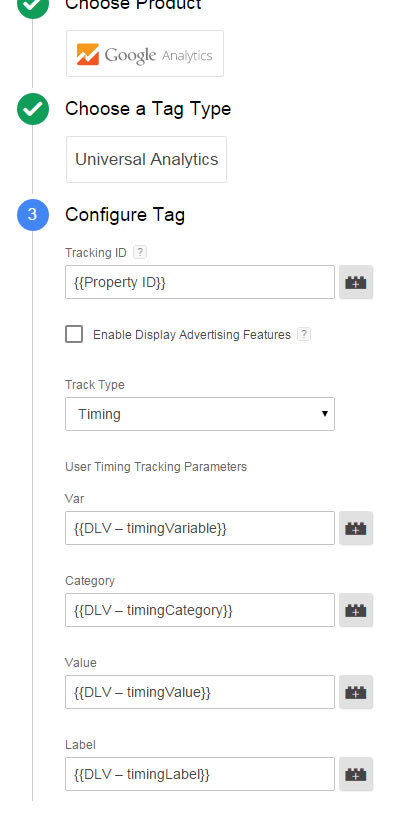Open the Track Type dropdown
The image size is (412, 820).
pos(200,414)
